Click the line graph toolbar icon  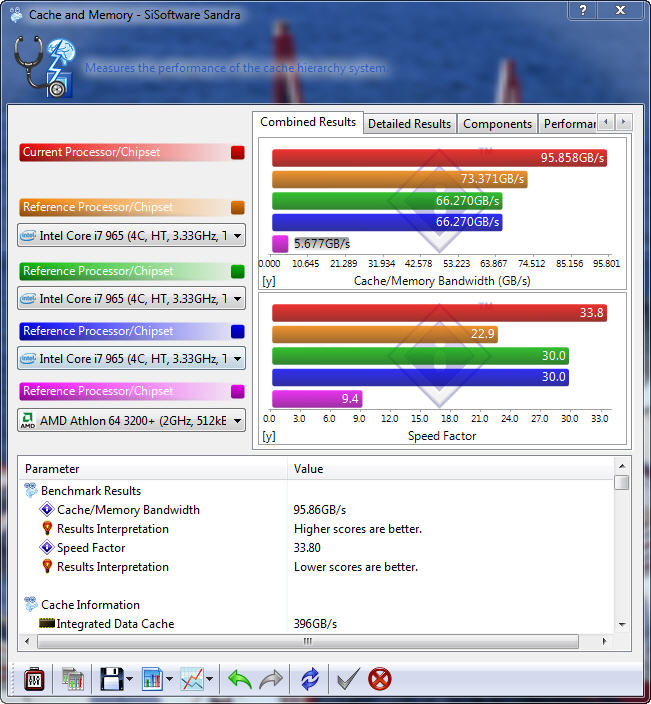pos(192,679)
